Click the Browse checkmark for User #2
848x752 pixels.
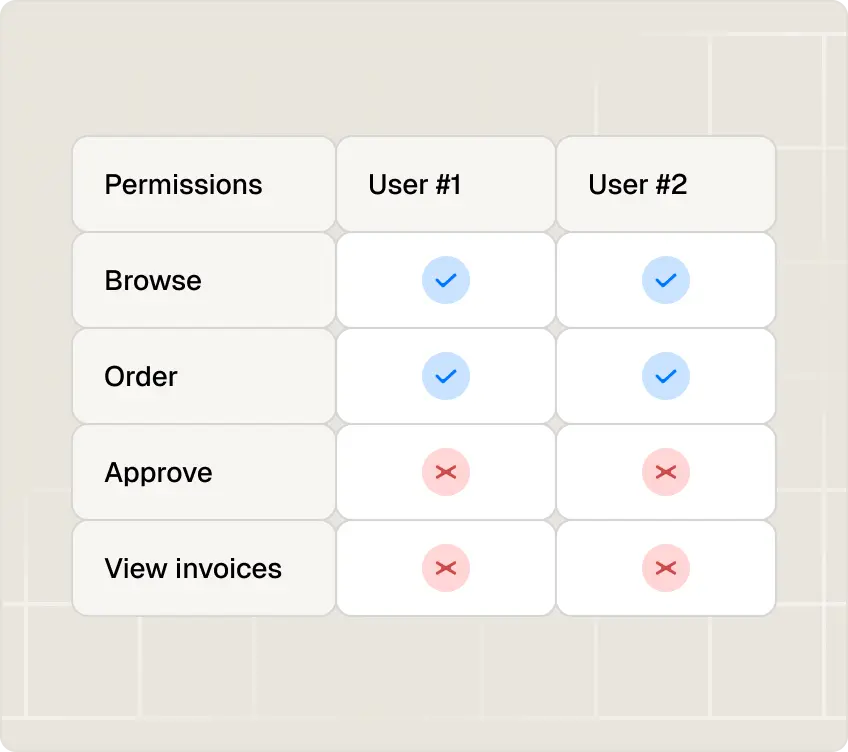[666, 280]
